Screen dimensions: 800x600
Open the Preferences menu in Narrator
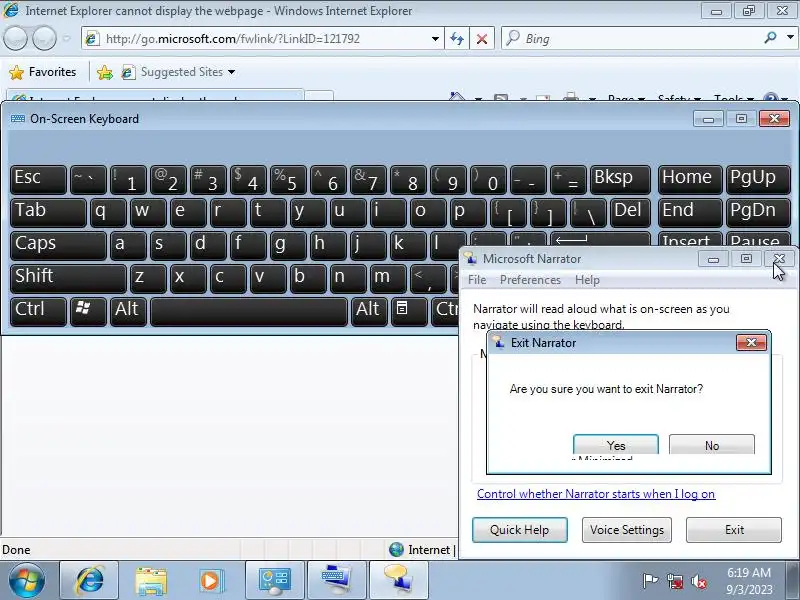[x=530, y=280]
